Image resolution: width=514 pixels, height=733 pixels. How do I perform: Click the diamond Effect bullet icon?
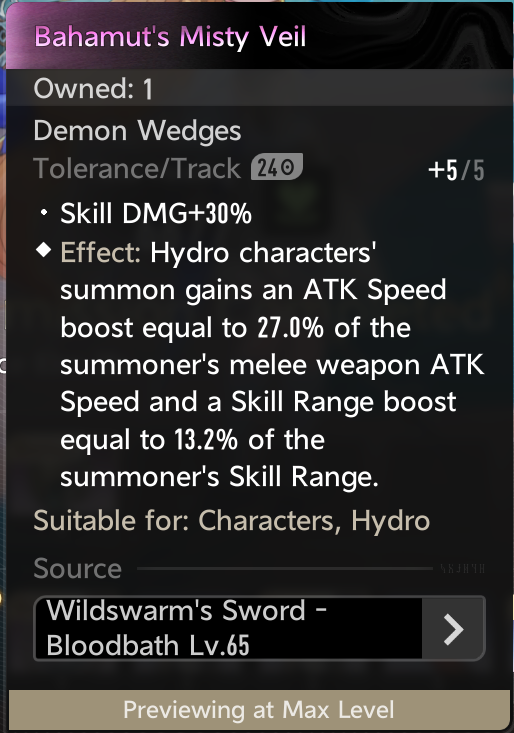click(x=43, y=250)
